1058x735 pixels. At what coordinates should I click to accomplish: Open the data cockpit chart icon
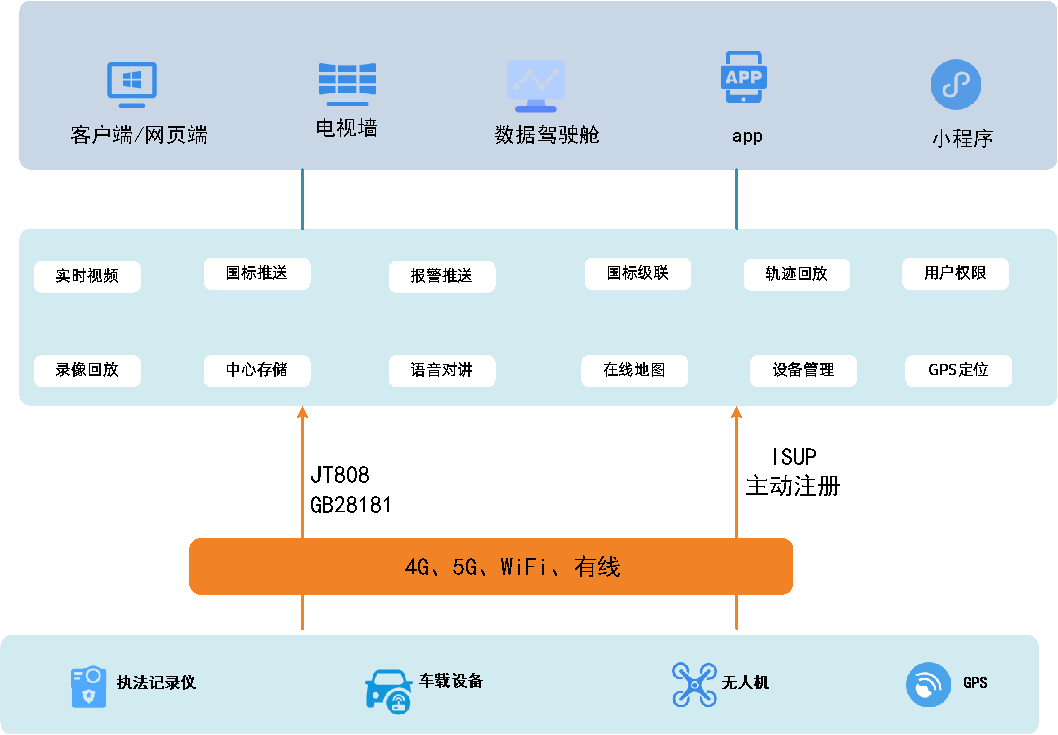[x=536, y=86]
